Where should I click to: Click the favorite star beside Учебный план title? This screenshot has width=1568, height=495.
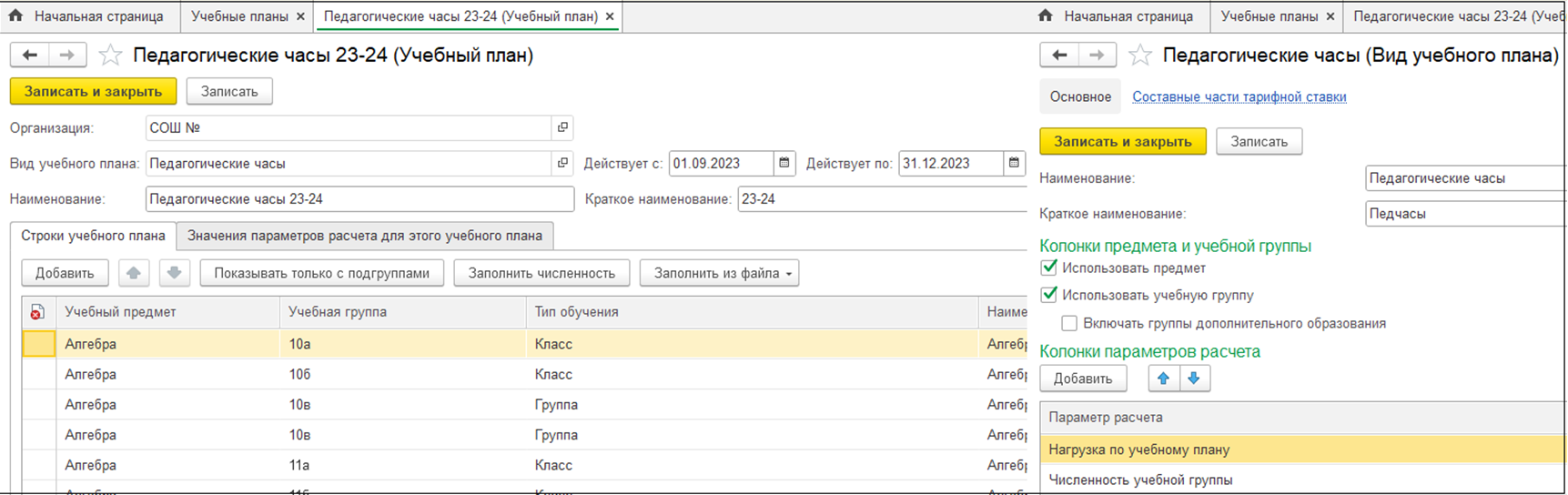[x=110, y=56]
